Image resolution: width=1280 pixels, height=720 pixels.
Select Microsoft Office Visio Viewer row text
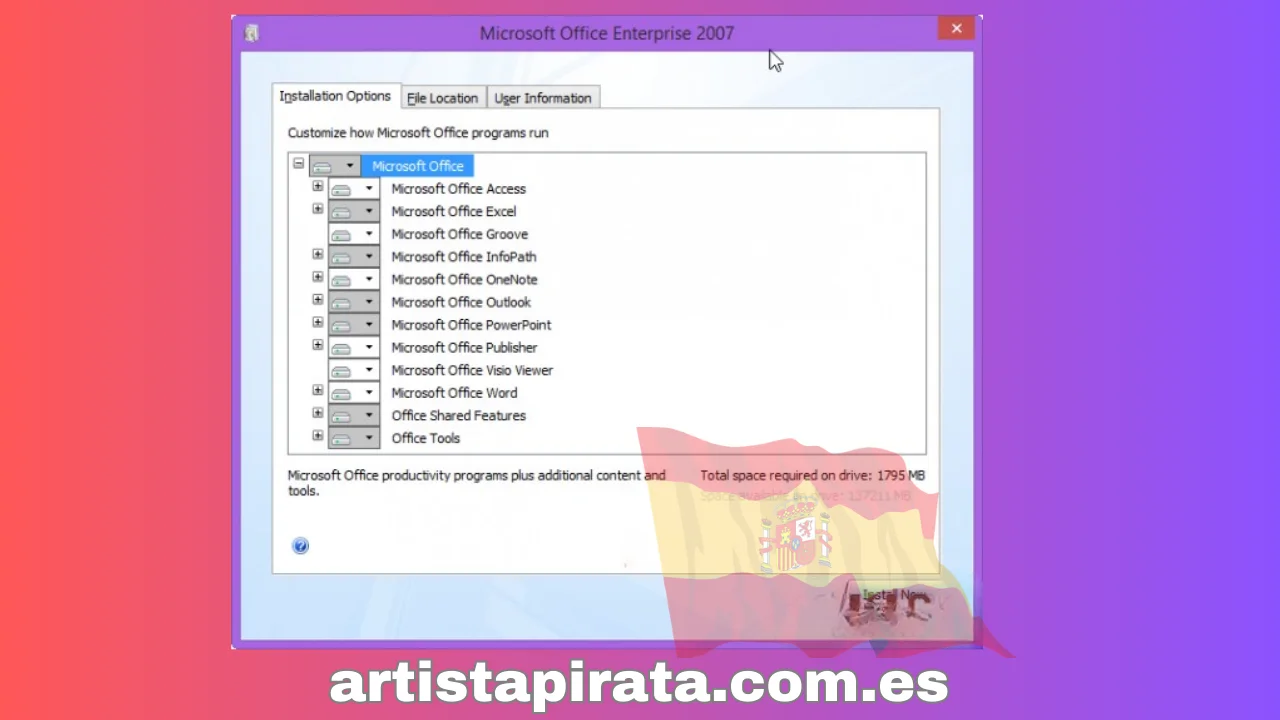(472, 370)
